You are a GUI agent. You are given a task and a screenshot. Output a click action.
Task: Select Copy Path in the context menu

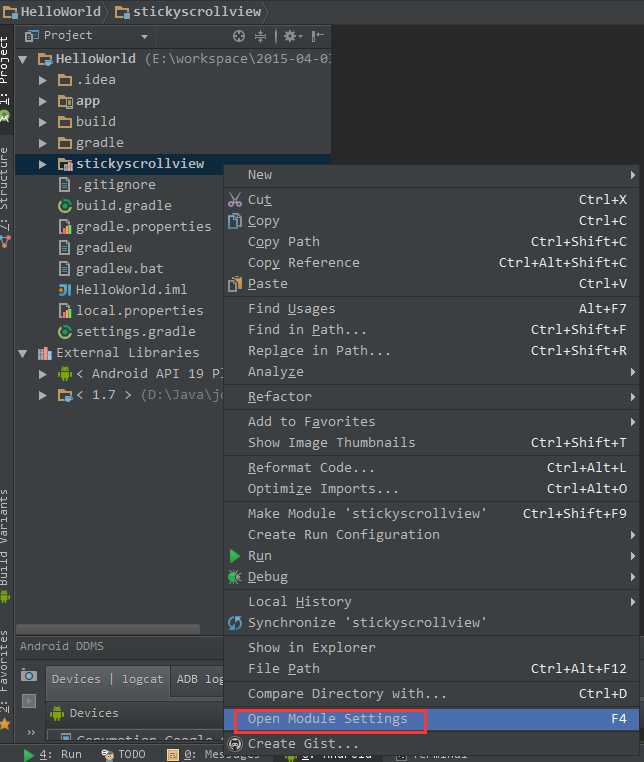[284, 241]
